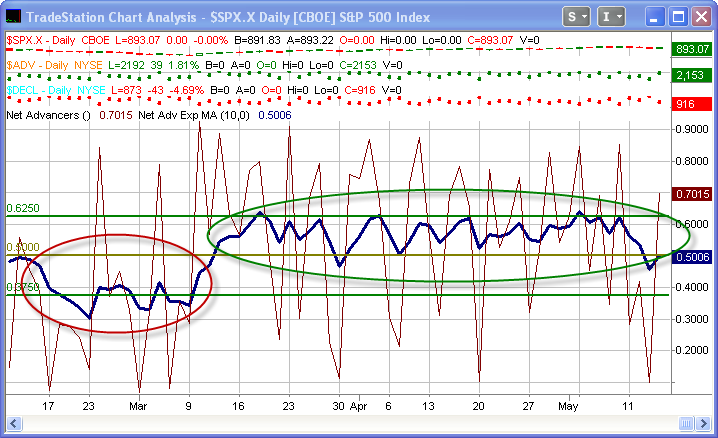Click the red 916 decliners marker

click(x=692, y=104)
